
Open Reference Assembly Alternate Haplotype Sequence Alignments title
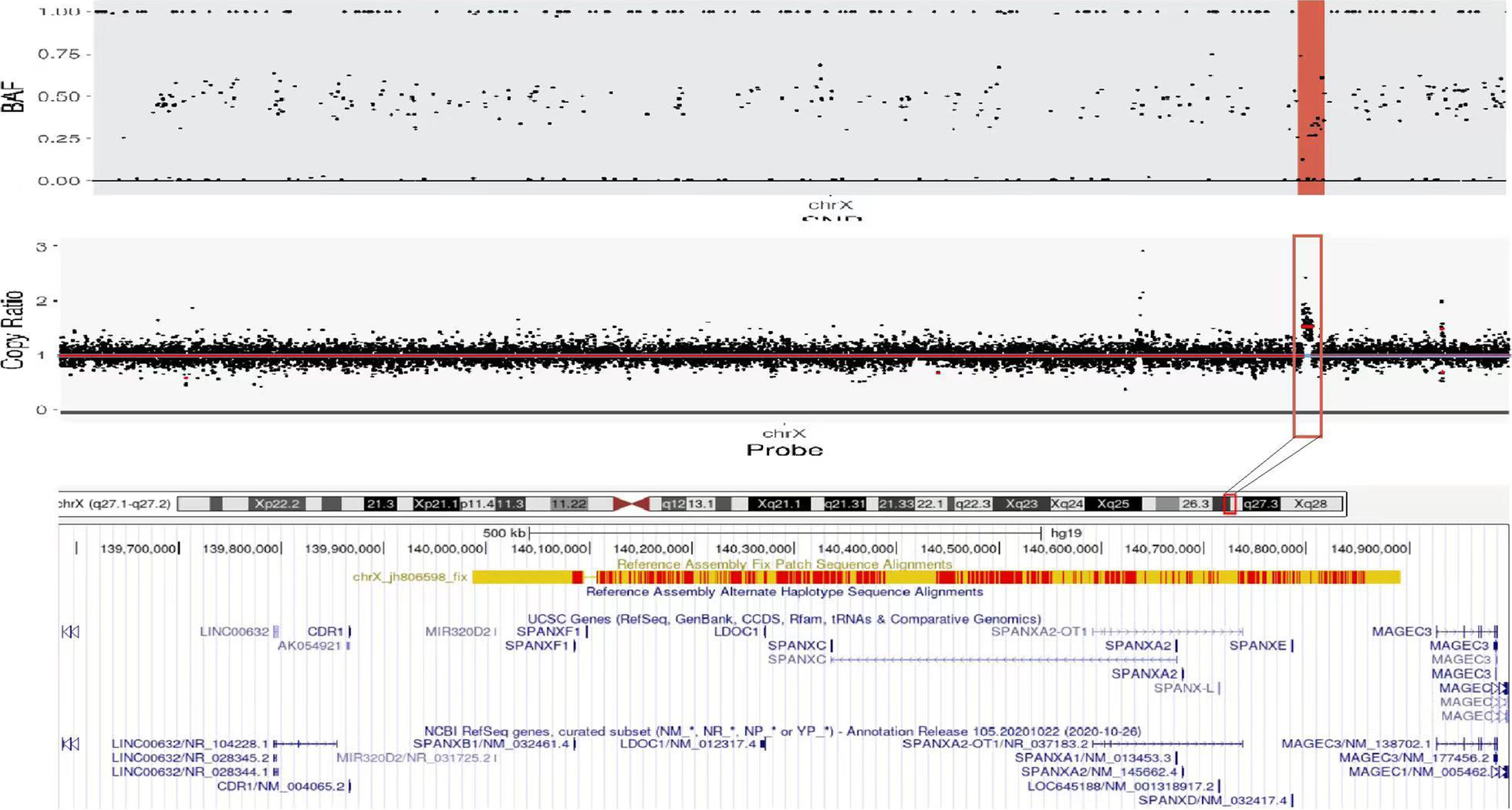pos(785,592)
